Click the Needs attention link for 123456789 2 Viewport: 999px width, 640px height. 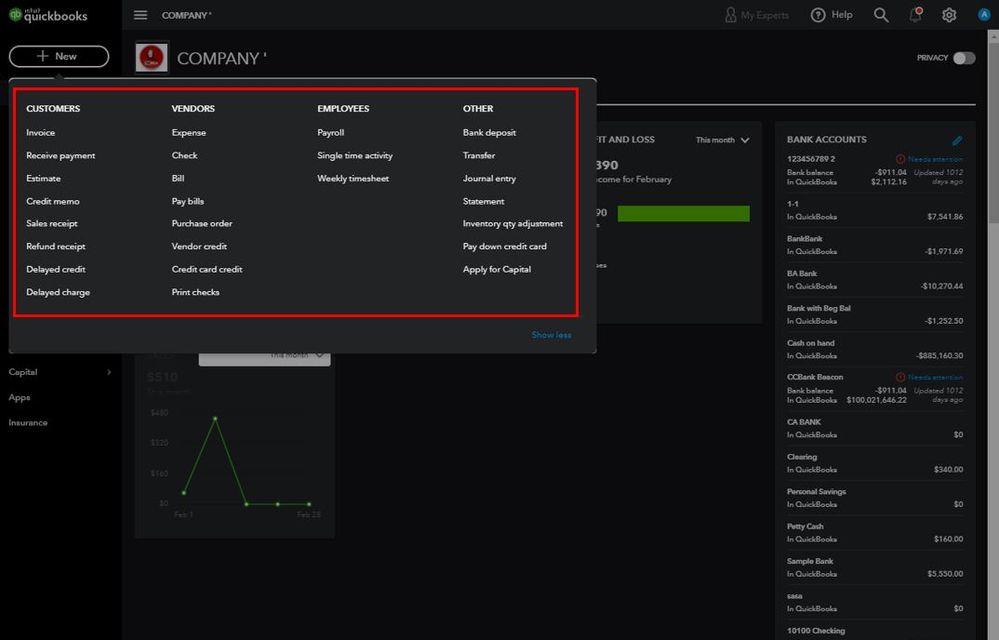pyautogui.click(x=935, y=159)
